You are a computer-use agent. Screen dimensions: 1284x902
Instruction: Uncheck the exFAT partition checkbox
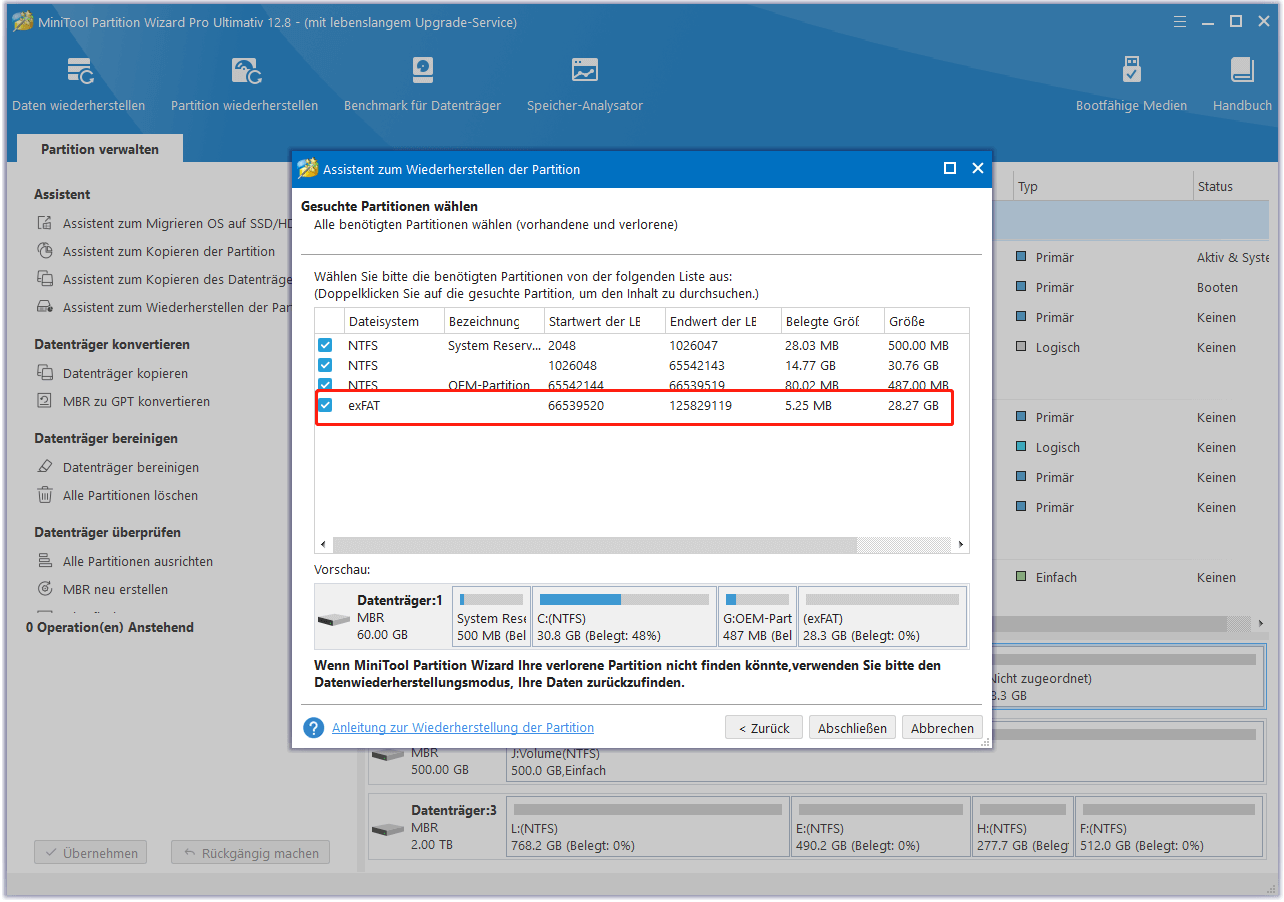(x=325, y=405)
